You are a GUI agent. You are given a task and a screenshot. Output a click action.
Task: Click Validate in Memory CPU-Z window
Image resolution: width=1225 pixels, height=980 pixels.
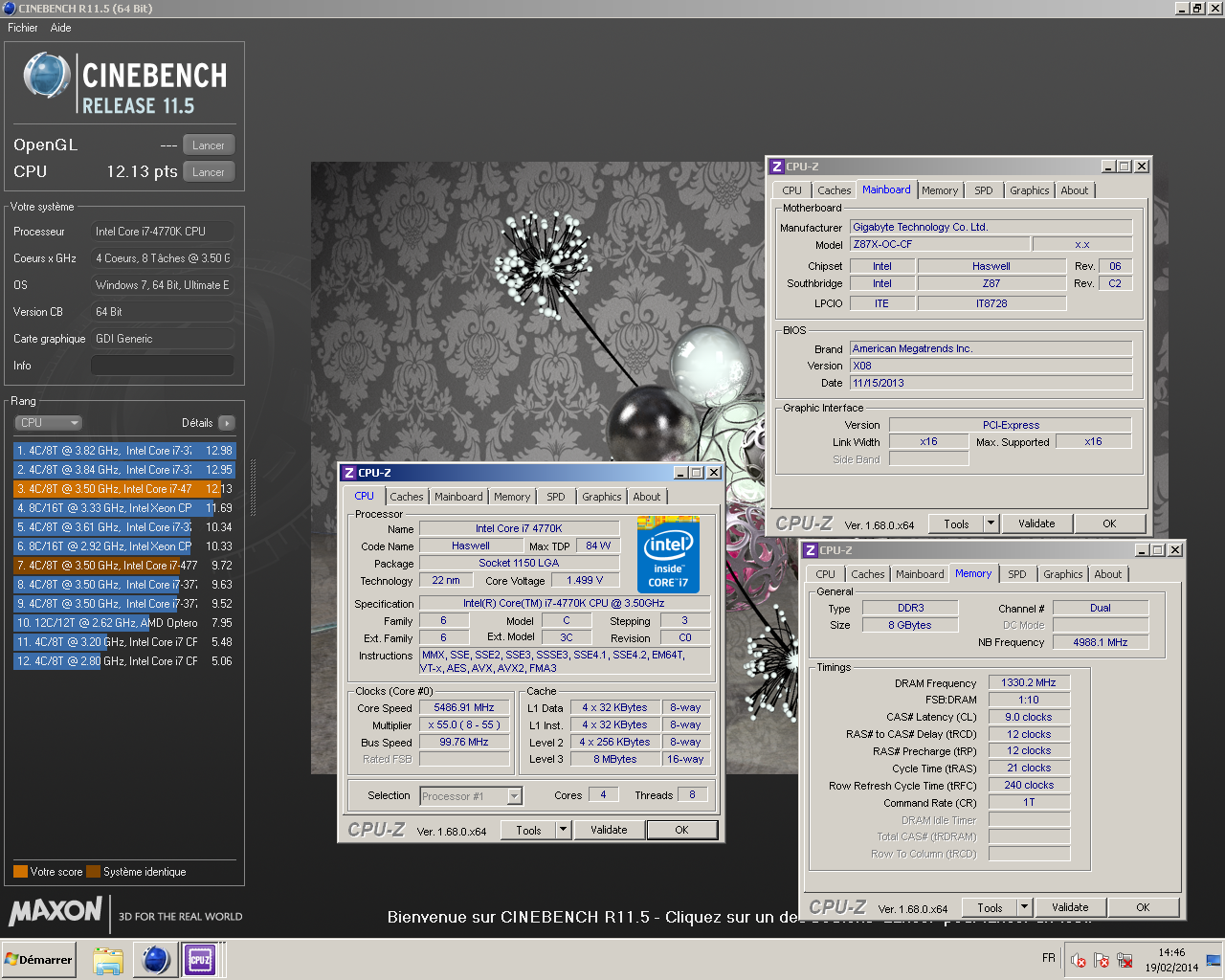1070,908
